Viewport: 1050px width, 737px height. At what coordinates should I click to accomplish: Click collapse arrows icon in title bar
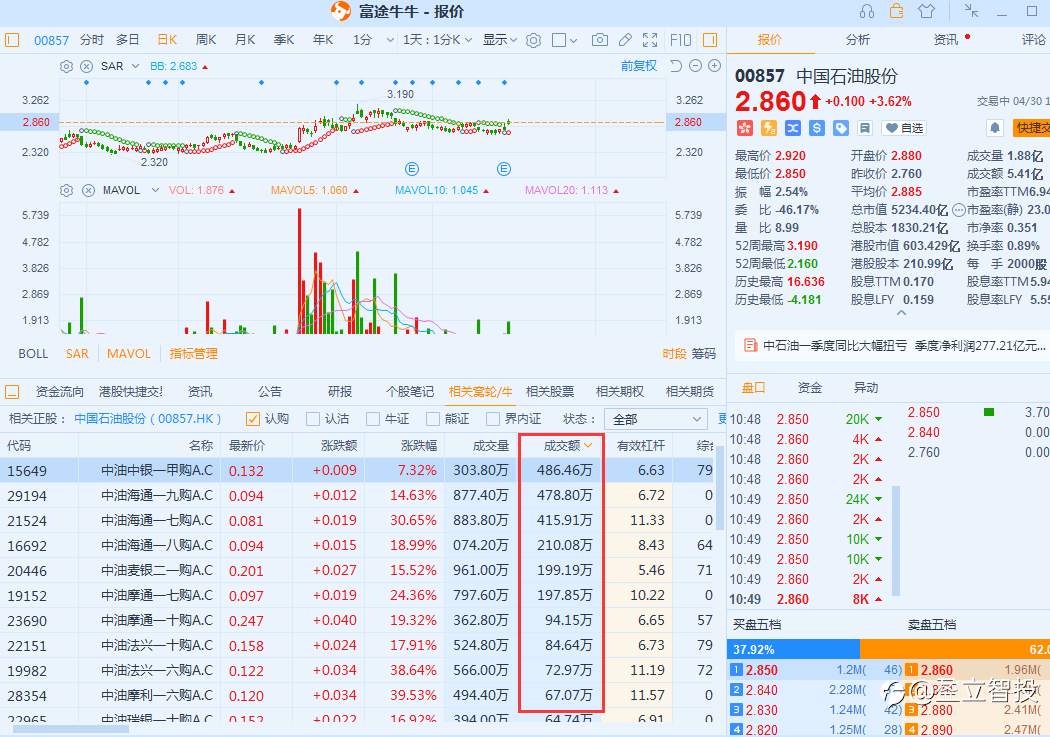point(971,11)
